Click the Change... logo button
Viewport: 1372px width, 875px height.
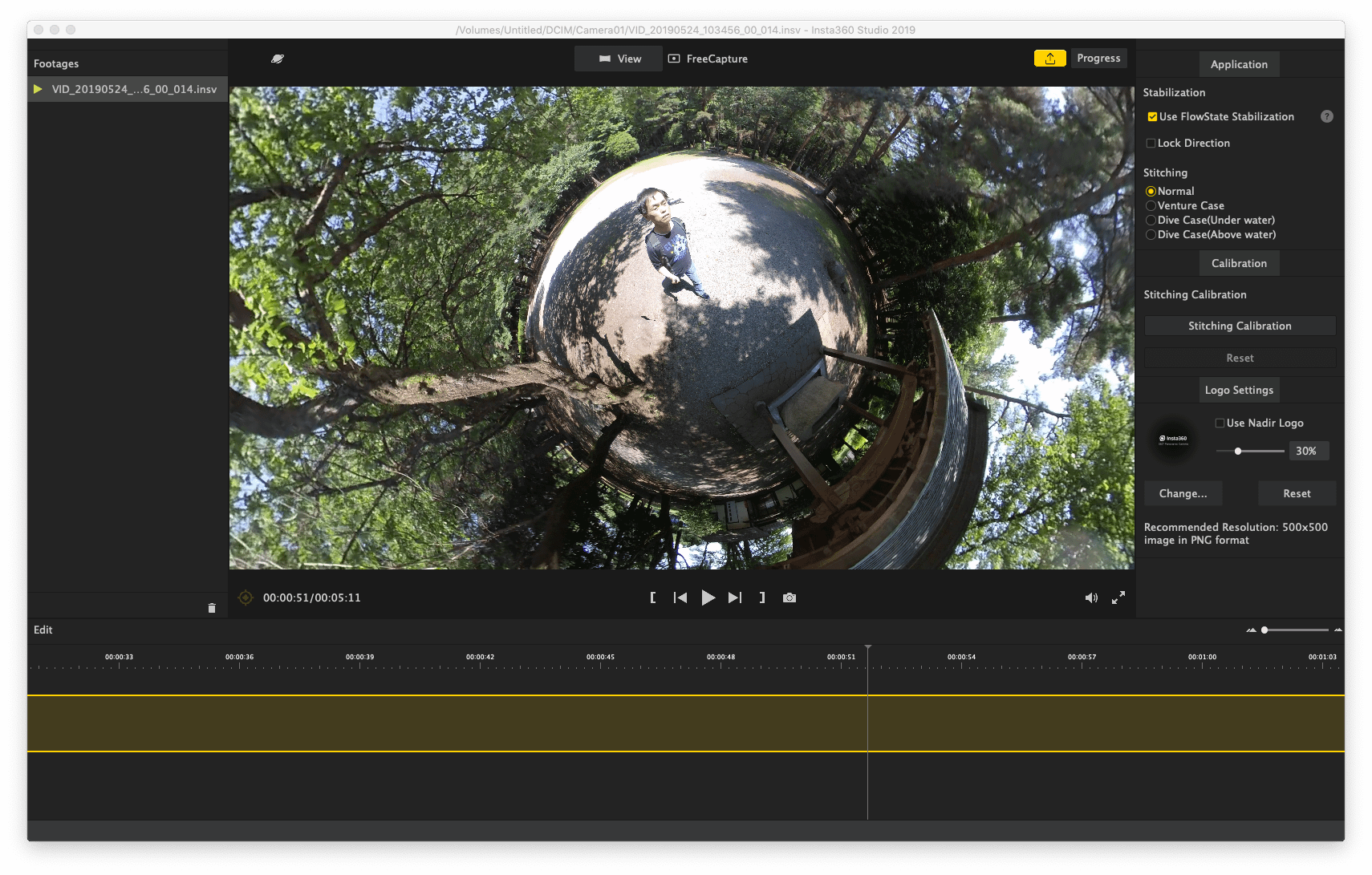click(1183, 494)
